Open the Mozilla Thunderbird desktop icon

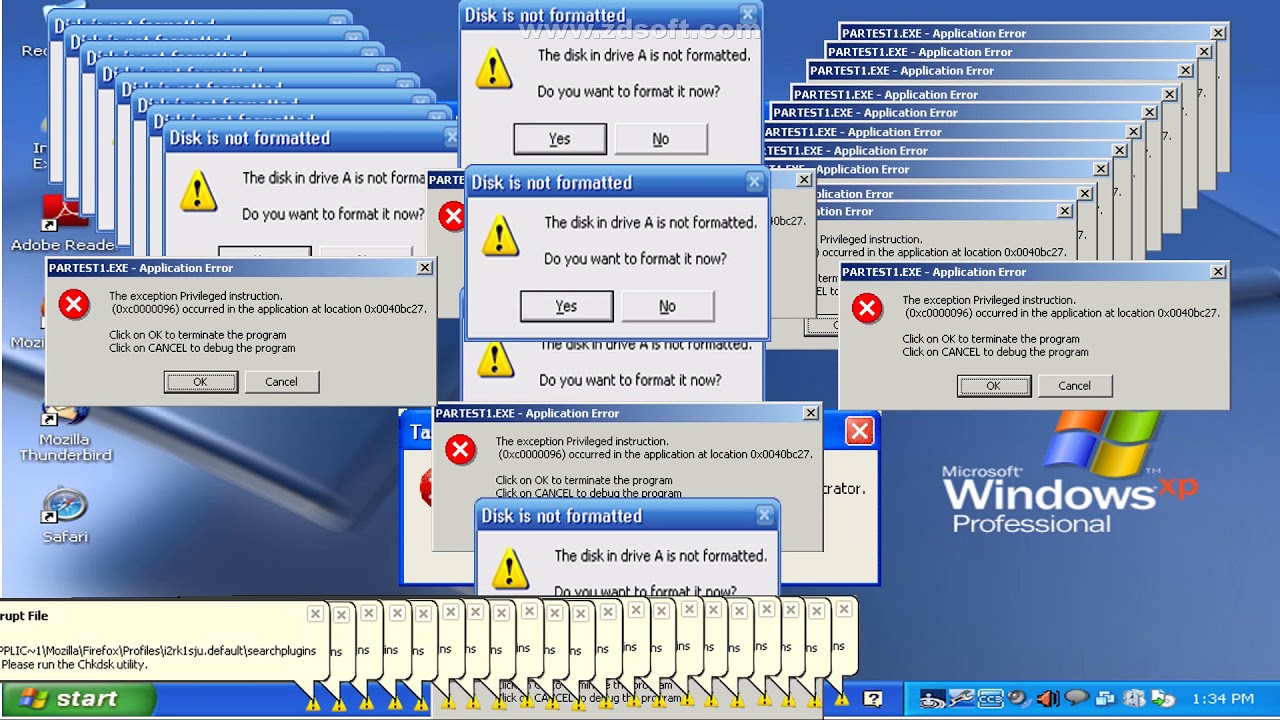[x=65, y=432]
